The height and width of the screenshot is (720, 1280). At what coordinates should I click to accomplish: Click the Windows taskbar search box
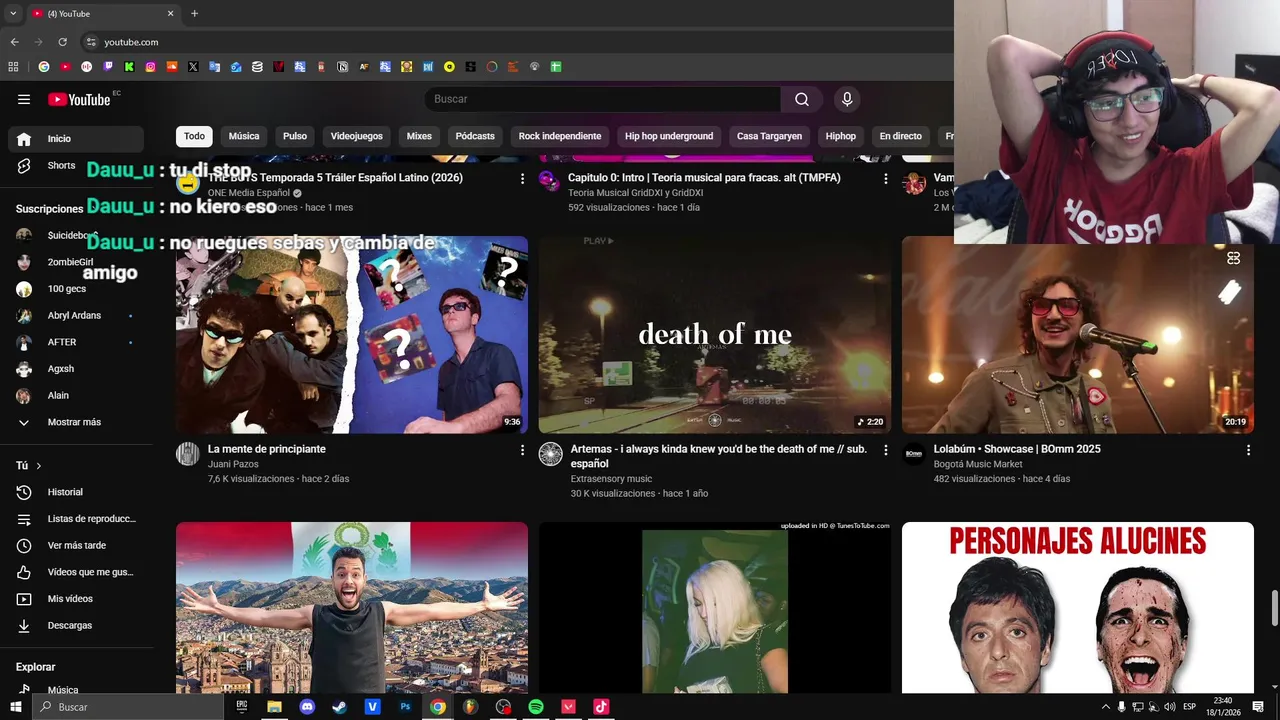(x=129, y=707)
